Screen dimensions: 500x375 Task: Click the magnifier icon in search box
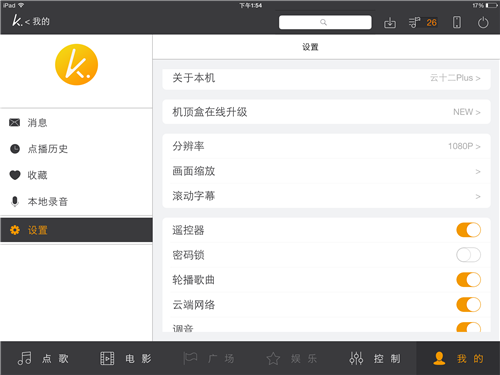323,22
